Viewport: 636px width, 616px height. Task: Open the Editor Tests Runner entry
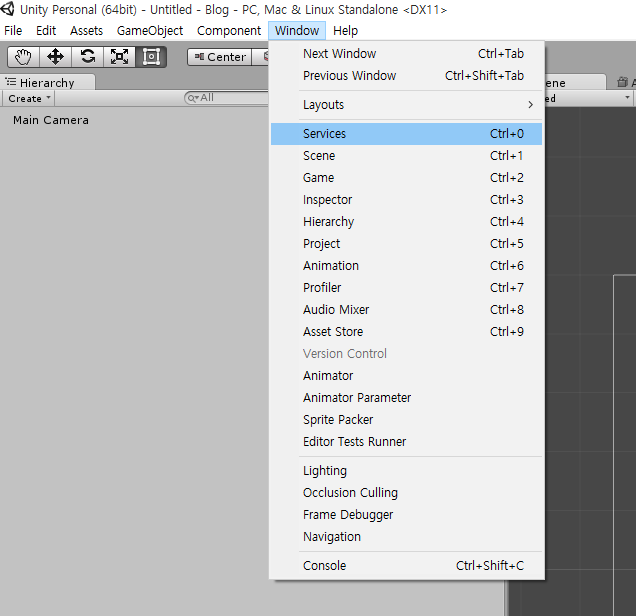[x=406, y=441]
